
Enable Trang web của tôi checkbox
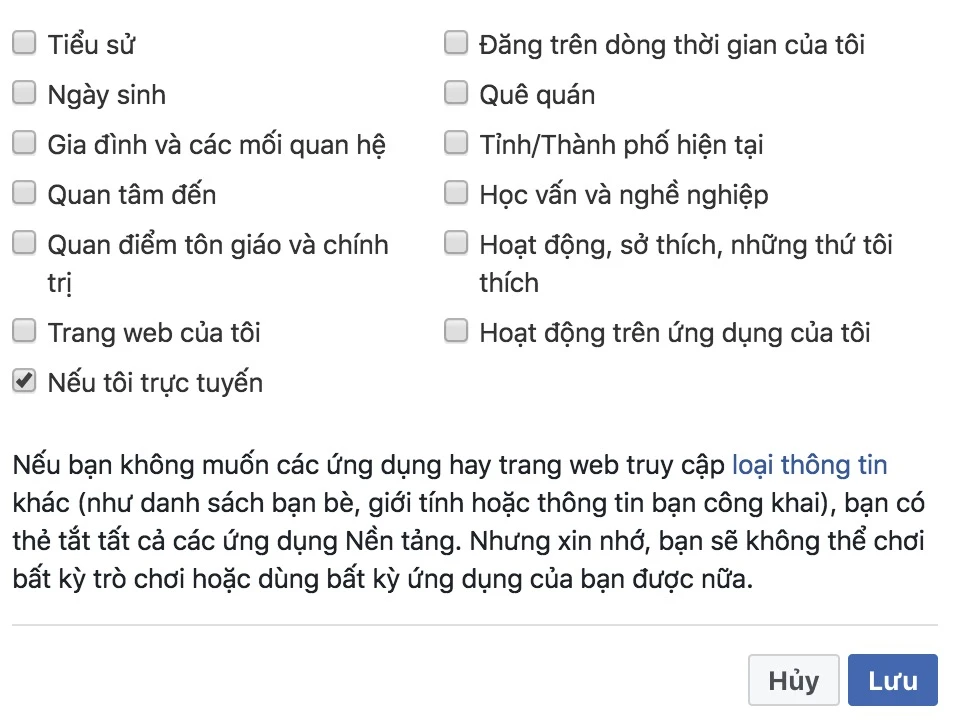[24, 331]
